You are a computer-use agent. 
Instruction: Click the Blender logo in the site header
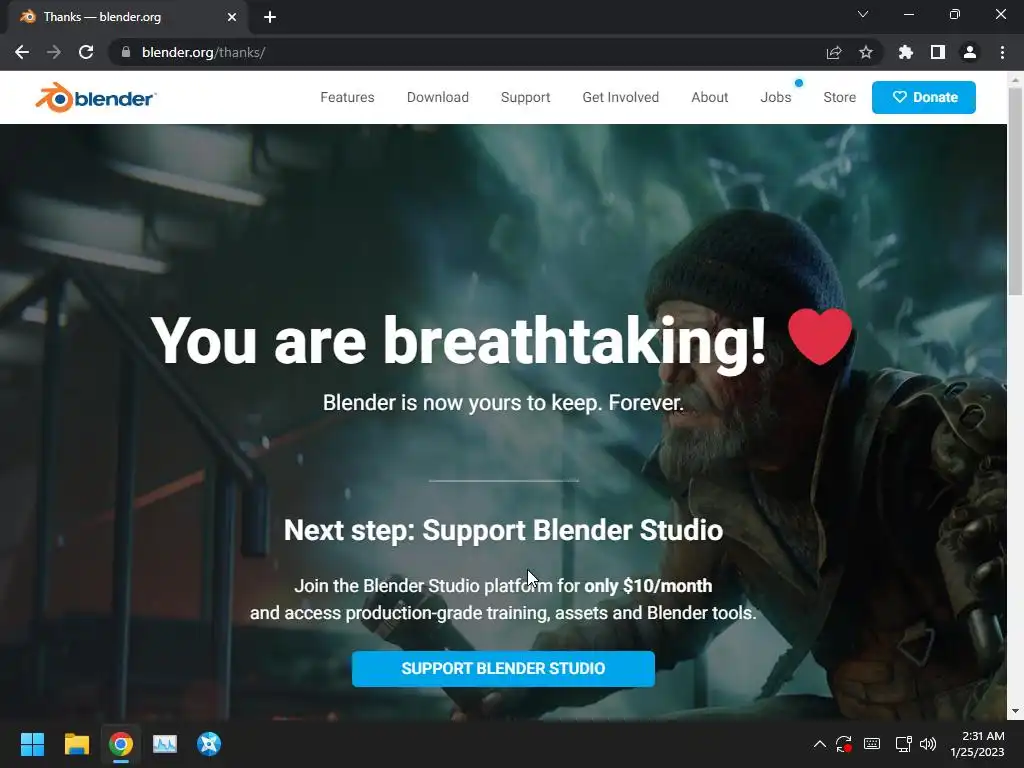[95, 98]
